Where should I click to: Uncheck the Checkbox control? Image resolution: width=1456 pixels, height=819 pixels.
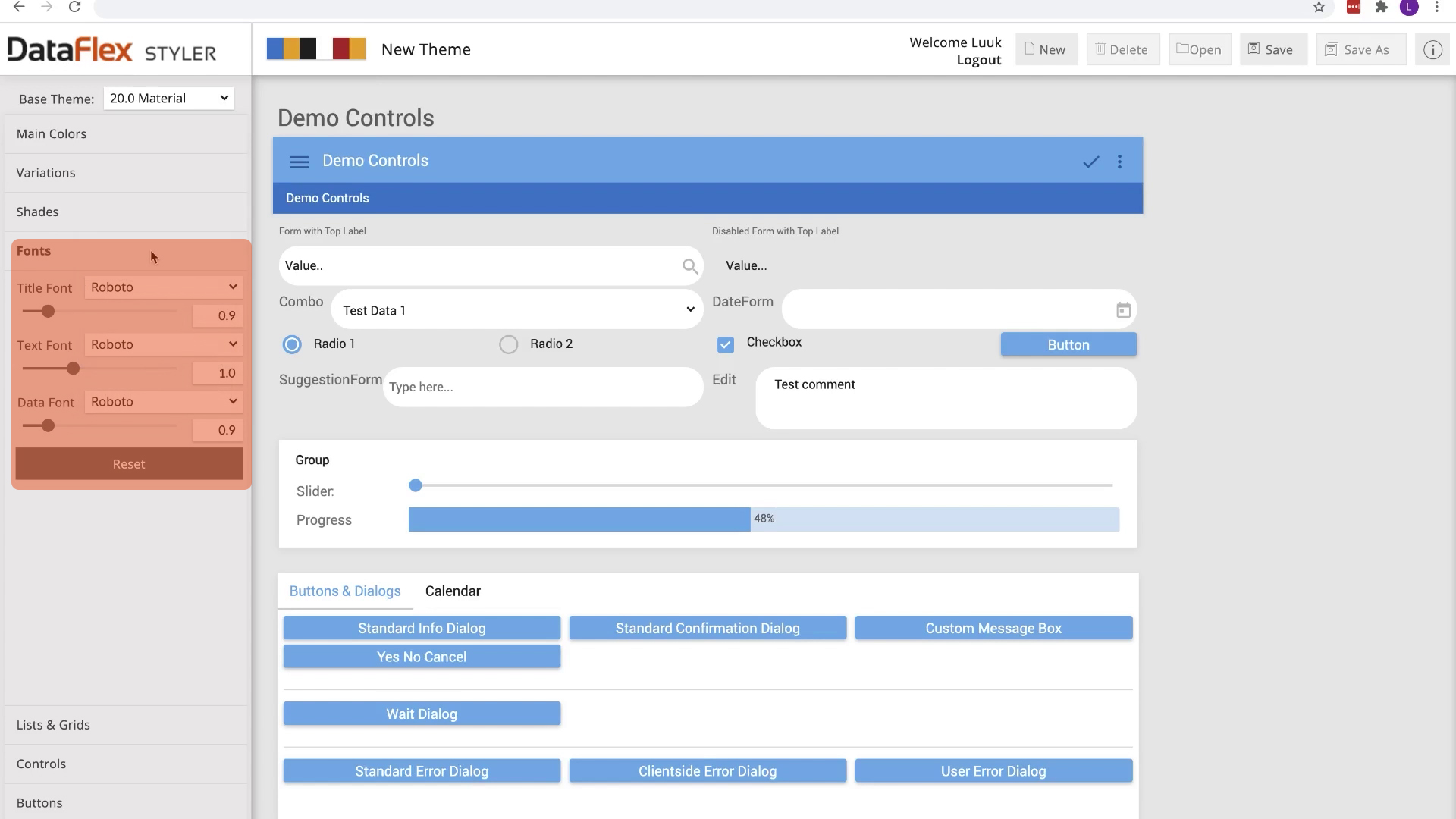pyautogui.click(x=726, y=345)
